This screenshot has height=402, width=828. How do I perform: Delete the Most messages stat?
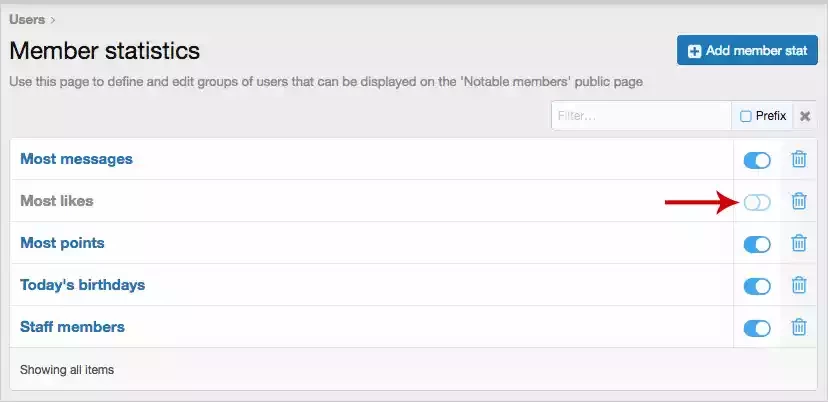tap(799, 159)
